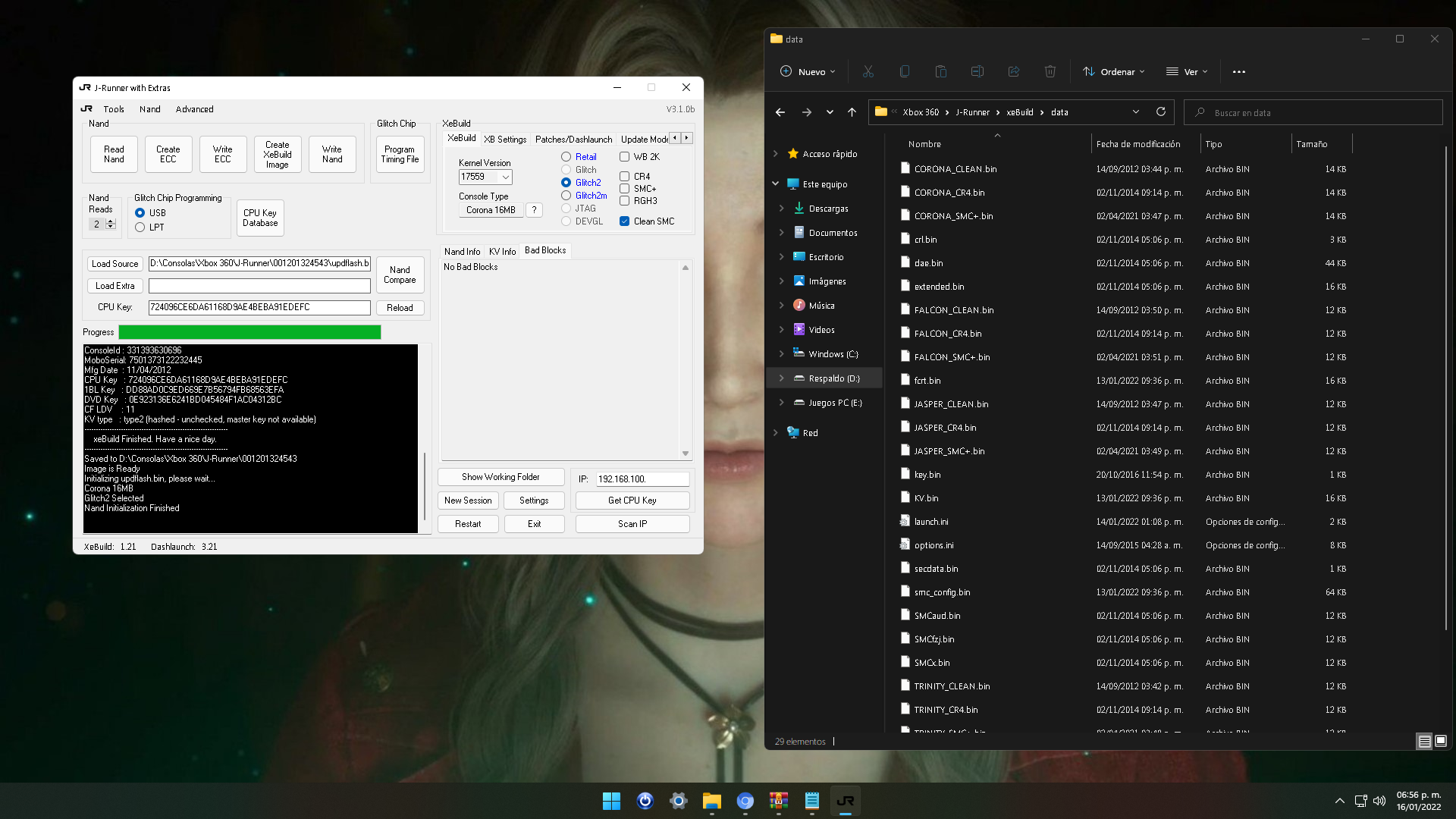The image size is (1456, 819).
Task: Go forward with Explorer forward arrow
Action: click(807, 112)
